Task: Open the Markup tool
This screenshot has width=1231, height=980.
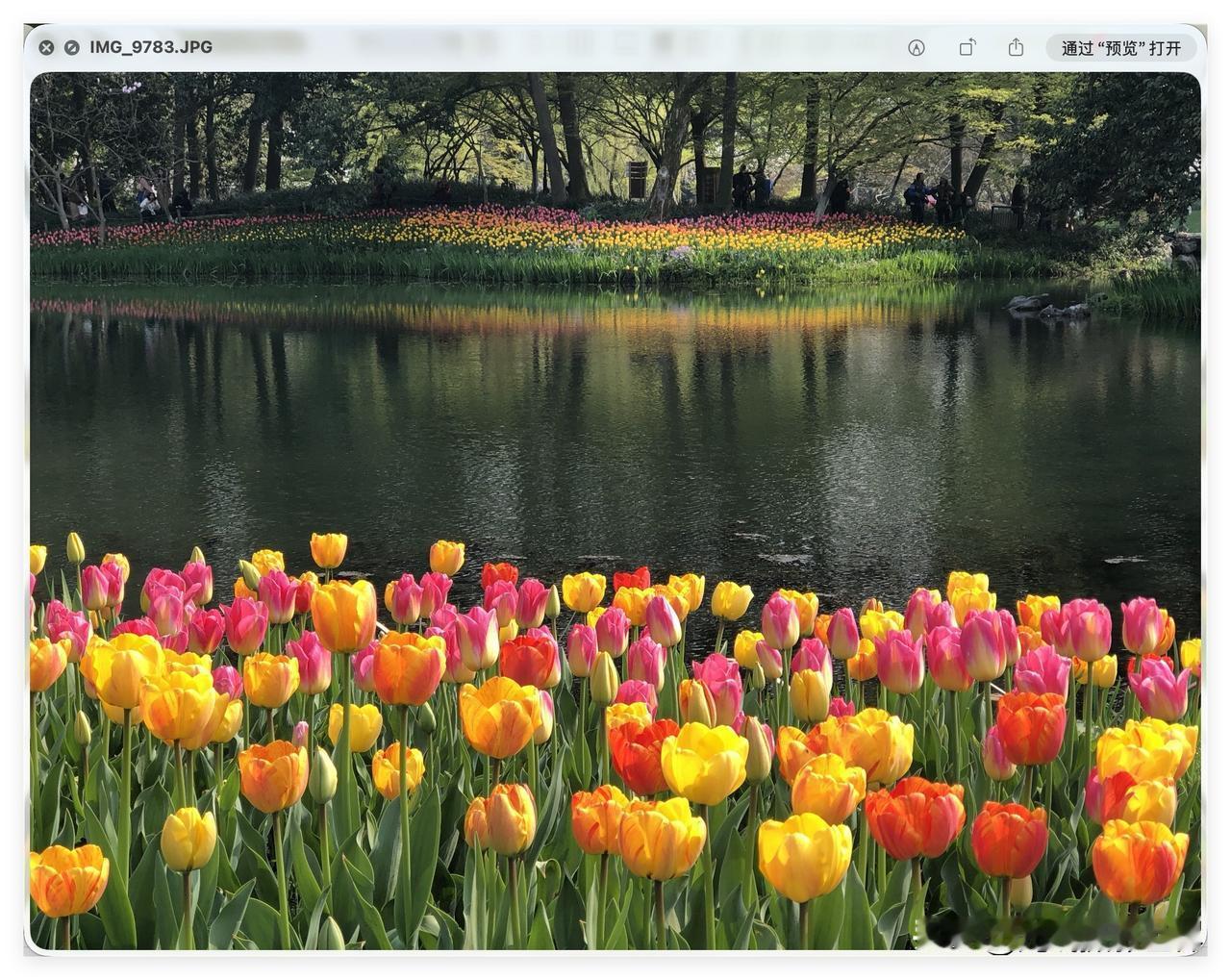Action: [x=917, y=47]
